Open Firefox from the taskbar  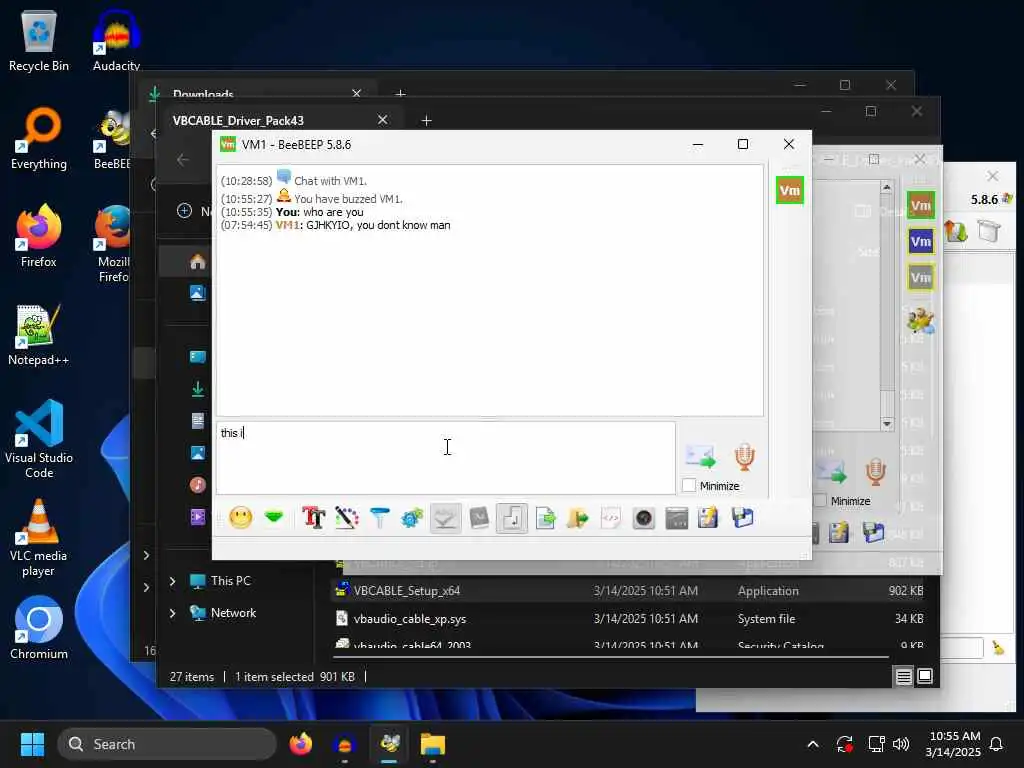[x=300, y=744]
